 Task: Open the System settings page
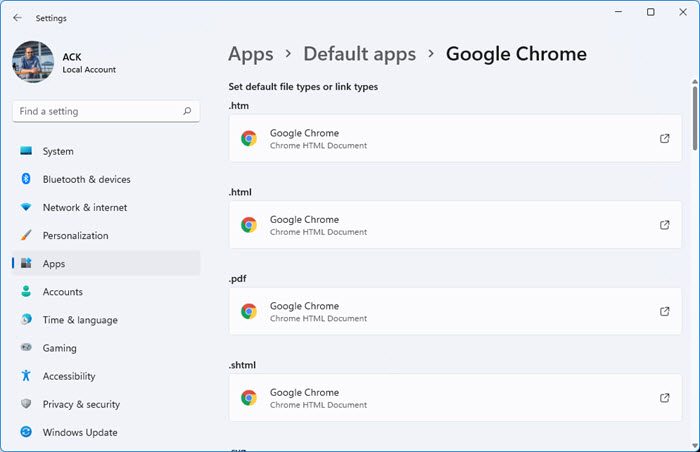58,152
